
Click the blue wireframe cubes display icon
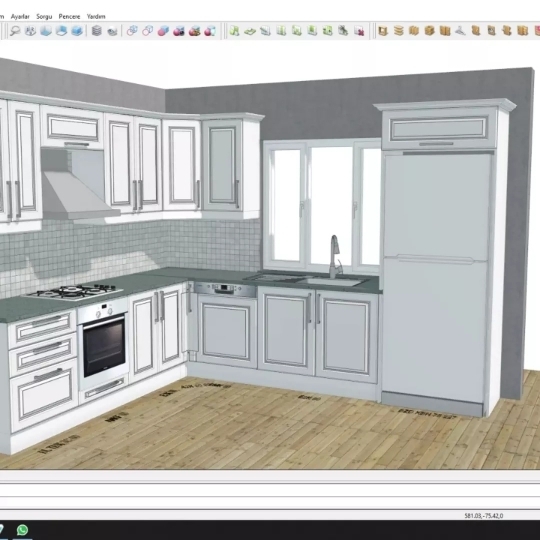coord(132,31)
